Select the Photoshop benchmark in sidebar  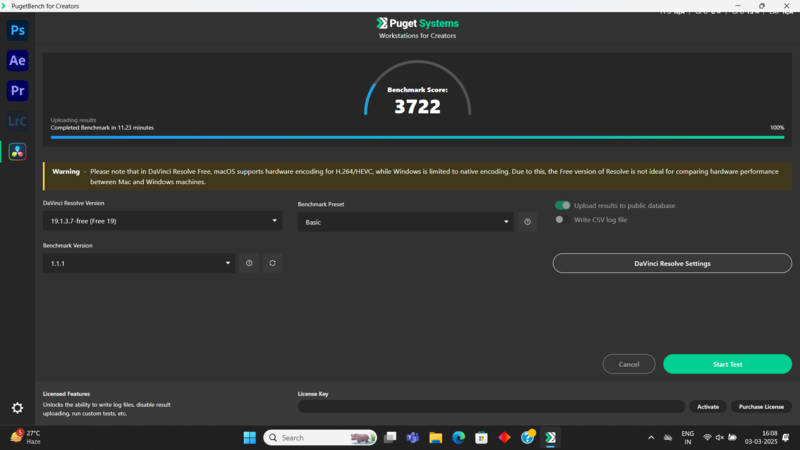(x=17, y=30)
